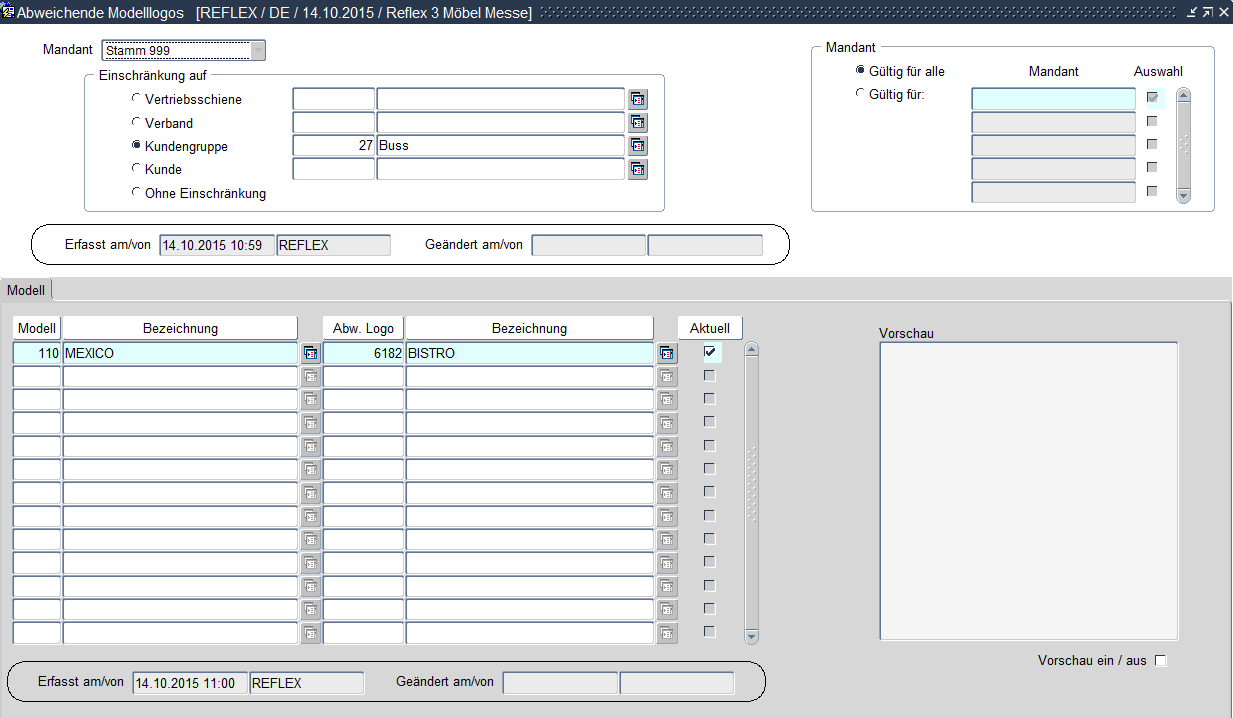Open lookup icon for Kundengruppe Buss
The width and height of the screenshot is (1233, 718).
point(638,146)
